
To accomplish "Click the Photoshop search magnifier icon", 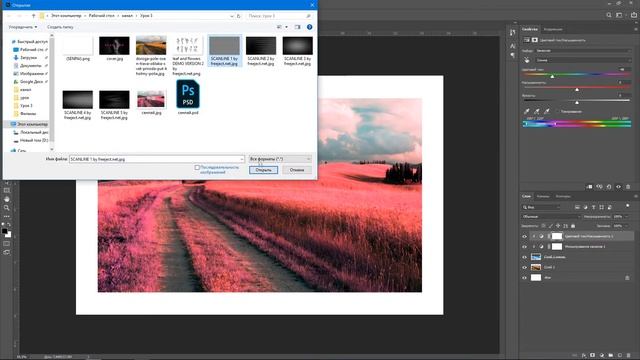I will (x=609, y=15).
